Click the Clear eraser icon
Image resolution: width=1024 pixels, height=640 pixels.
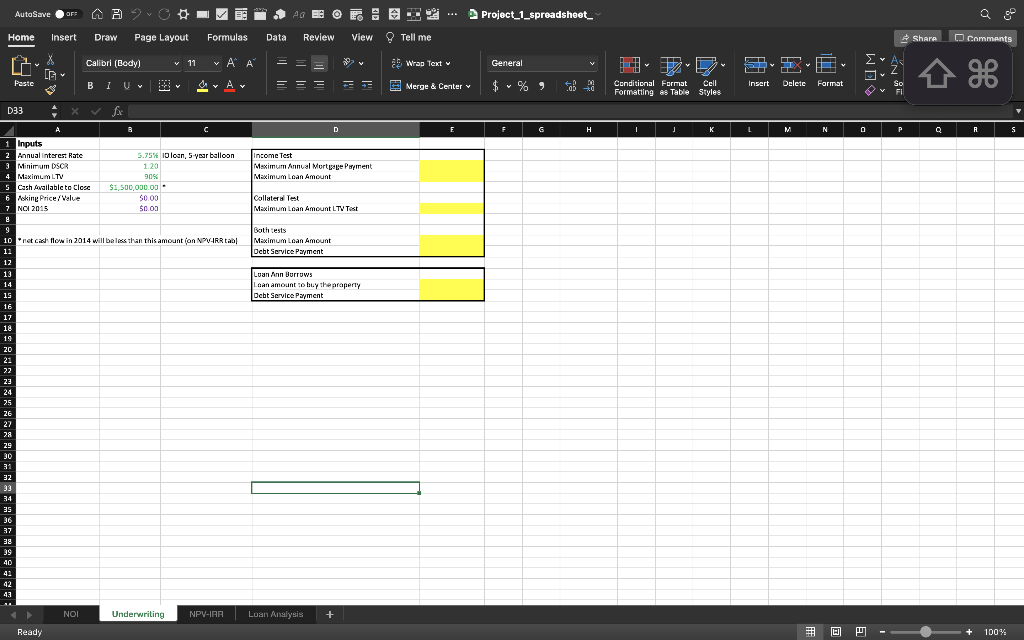pos(870,91)
